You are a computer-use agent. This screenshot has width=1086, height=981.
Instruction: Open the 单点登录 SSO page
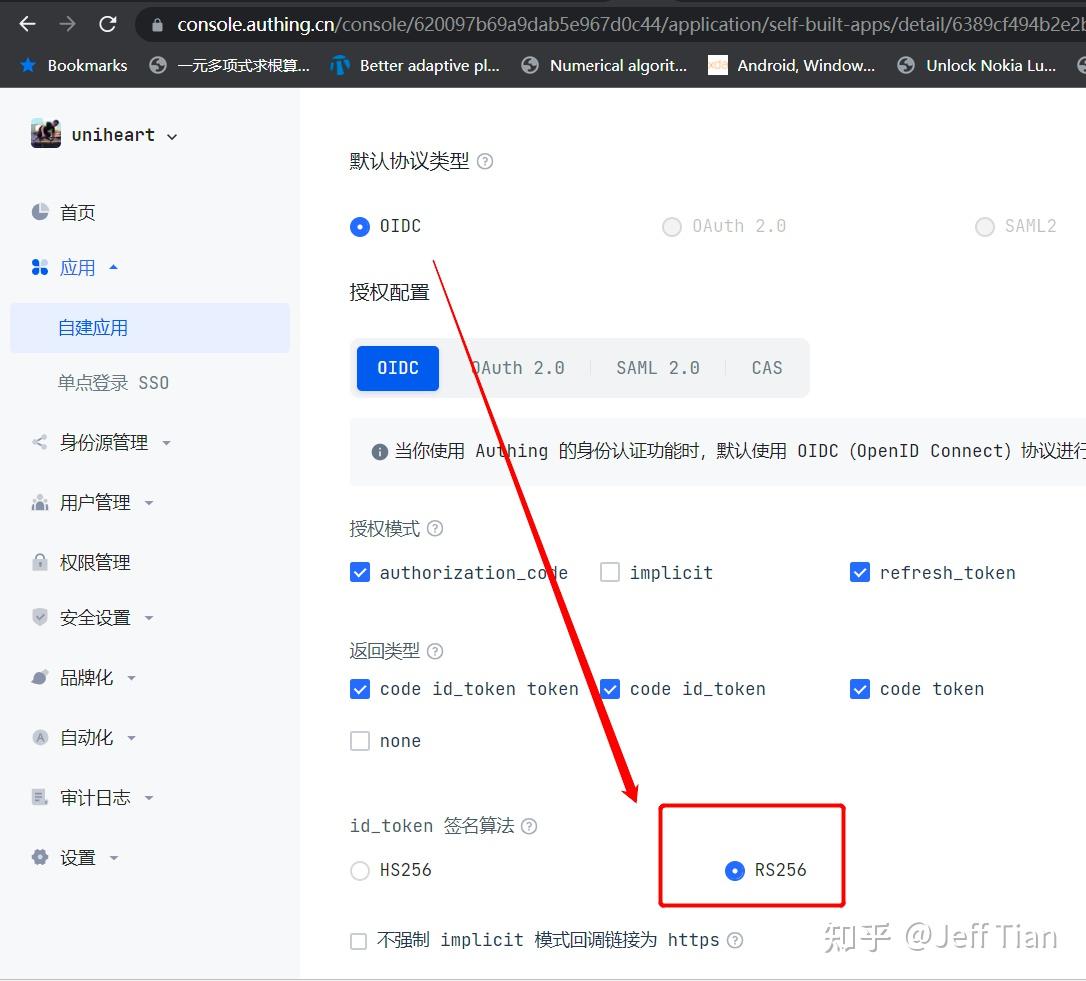[x=116, y=382]
